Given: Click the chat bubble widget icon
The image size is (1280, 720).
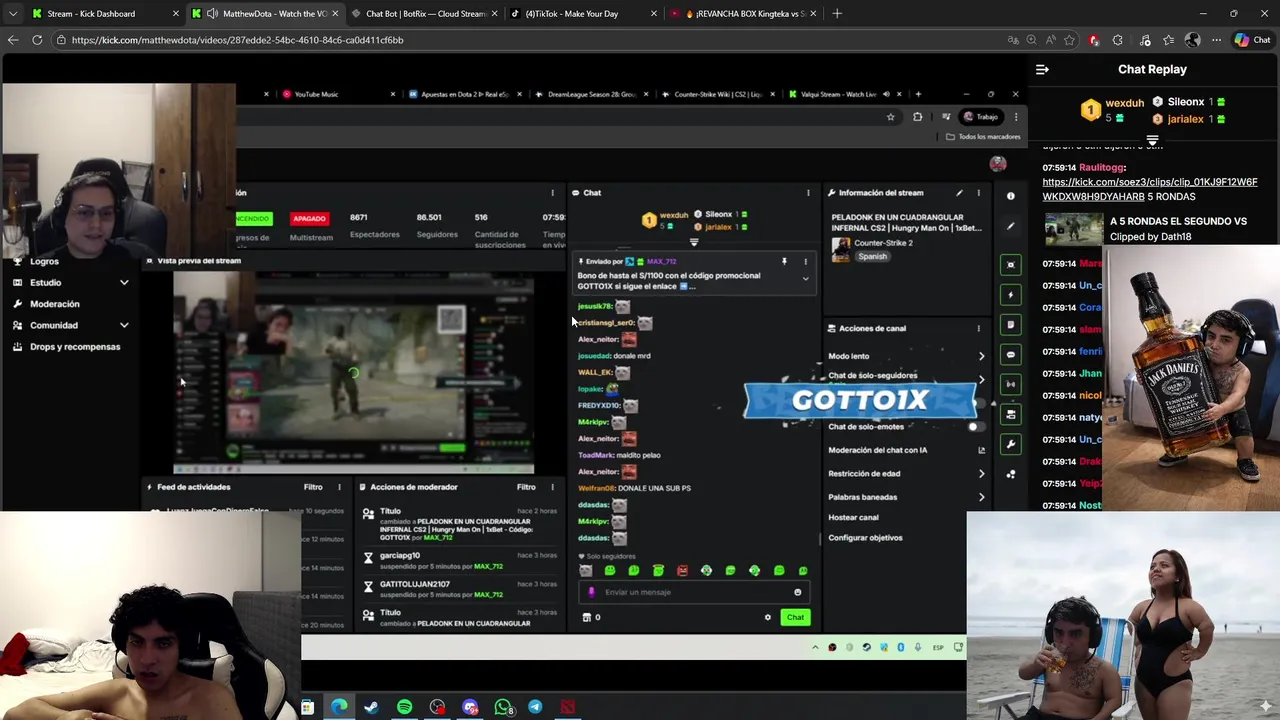Looking at the screenshot, I should coord(1011,355).
